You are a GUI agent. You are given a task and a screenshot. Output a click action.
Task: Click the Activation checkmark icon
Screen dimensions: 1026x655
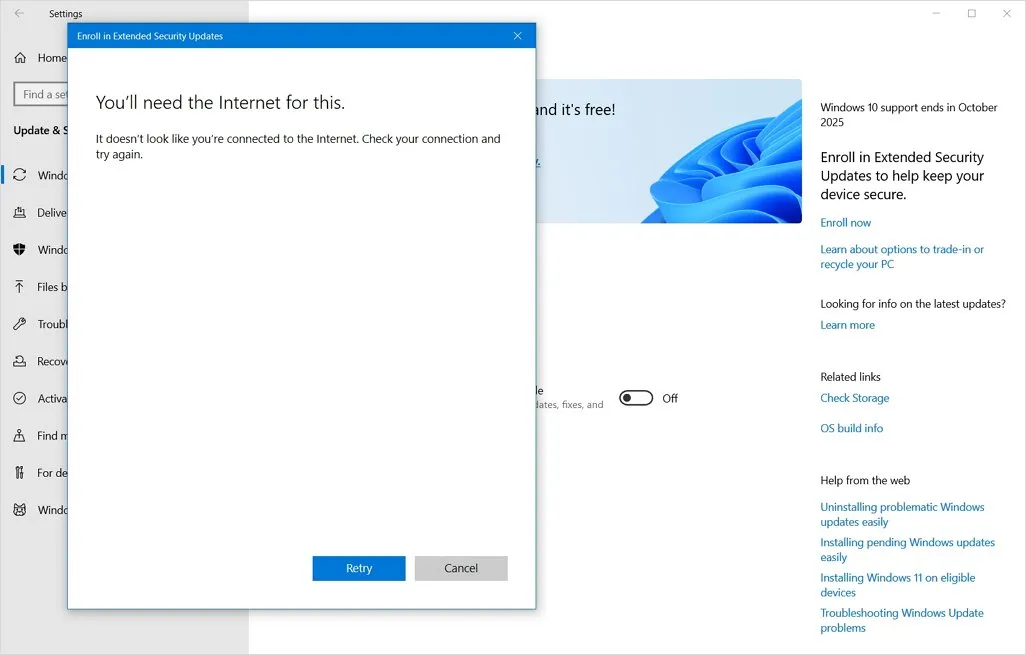pos(20,398)
